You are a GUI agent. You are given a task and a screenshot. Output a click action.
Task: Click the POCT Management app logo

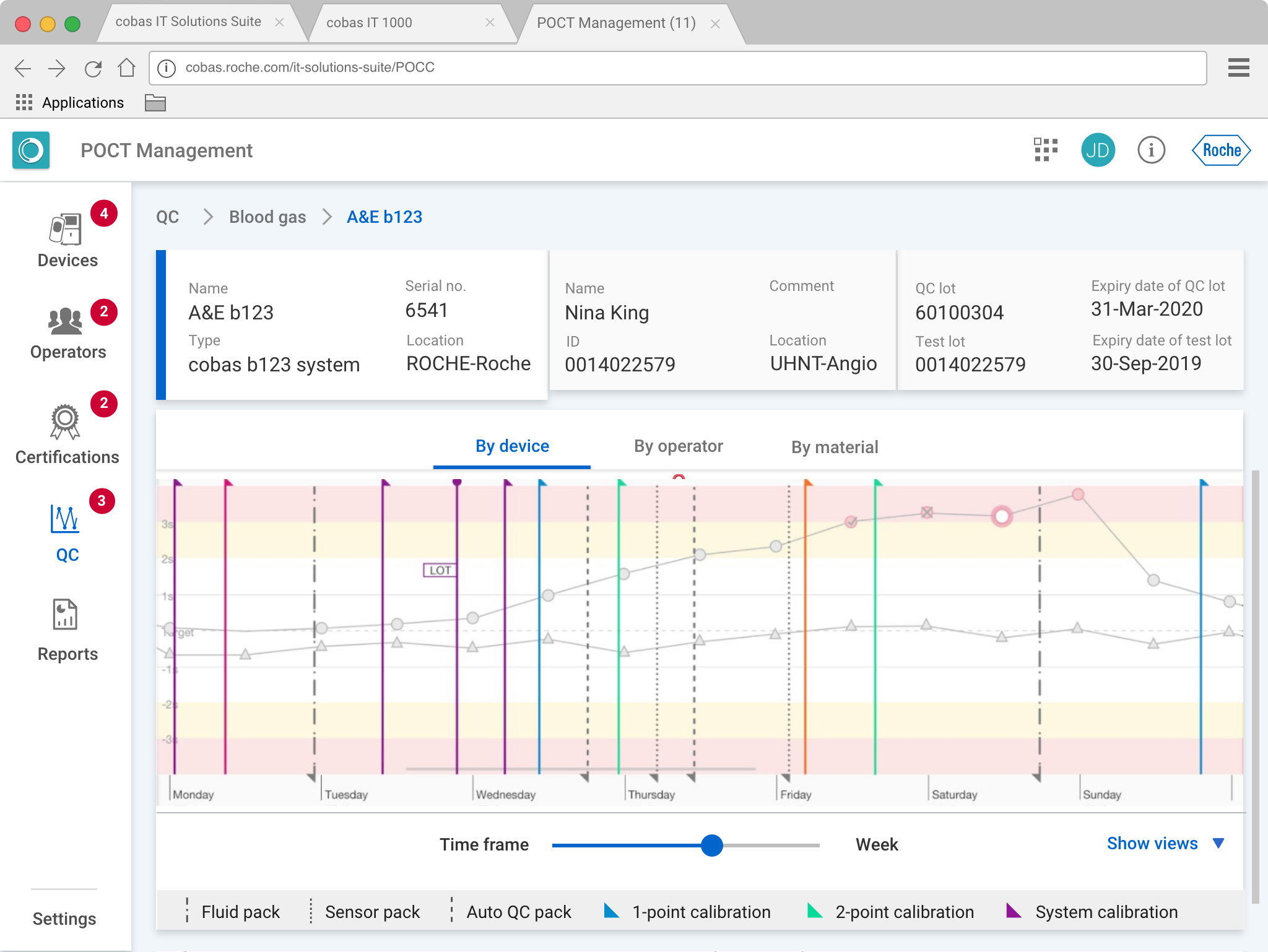pyautogui.click(x=31, y=150)
